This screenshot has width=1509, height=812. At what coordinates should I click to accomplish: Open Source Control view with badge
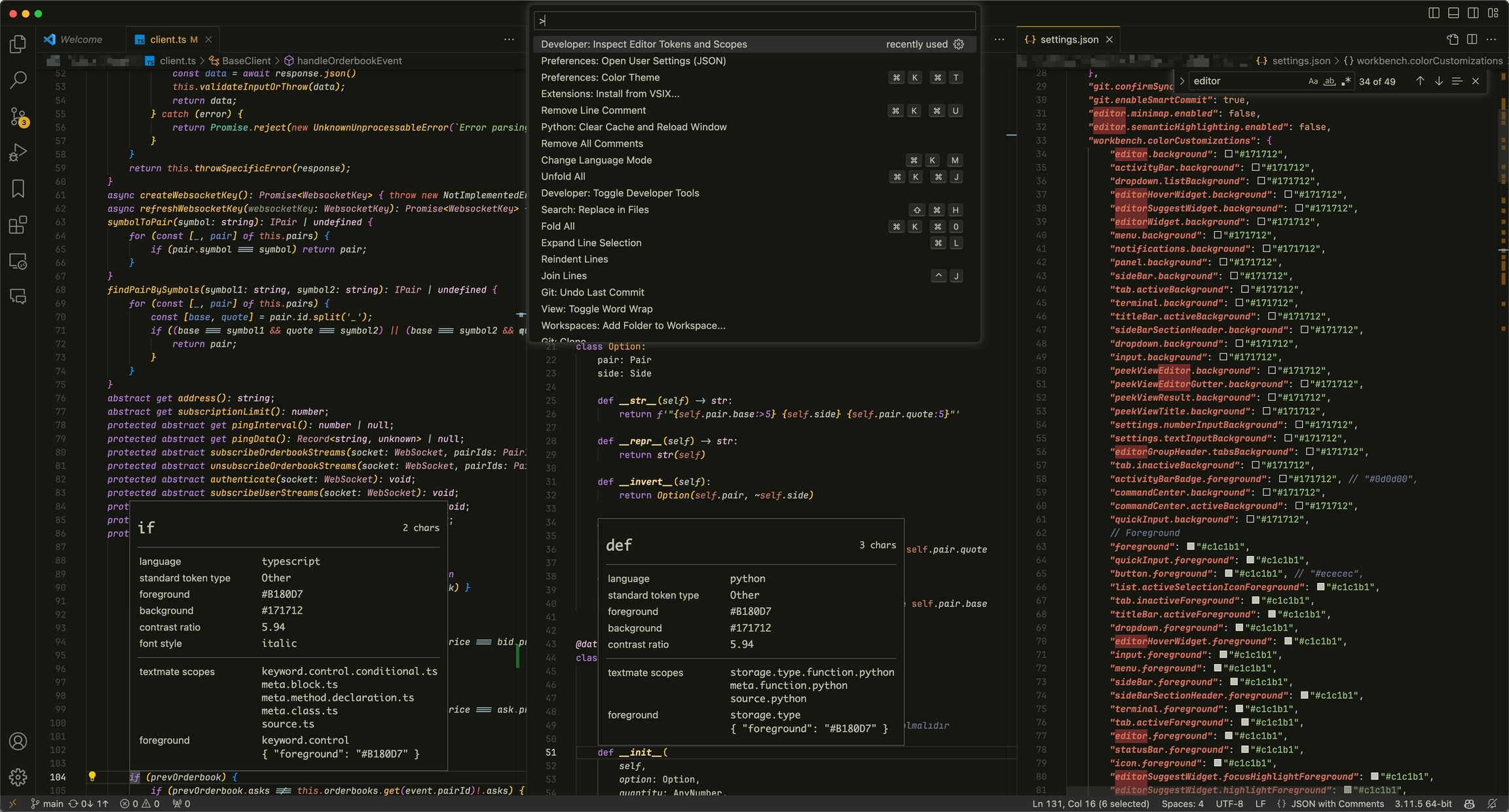(18, 117)
